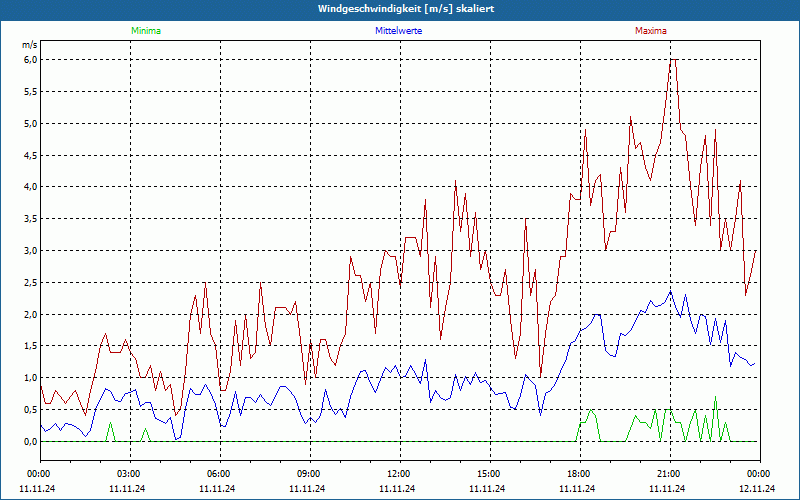The height and width of the screenshot is (500, 800).
Task: Click the '0,5' y-axis value
Action: (31, 410)
